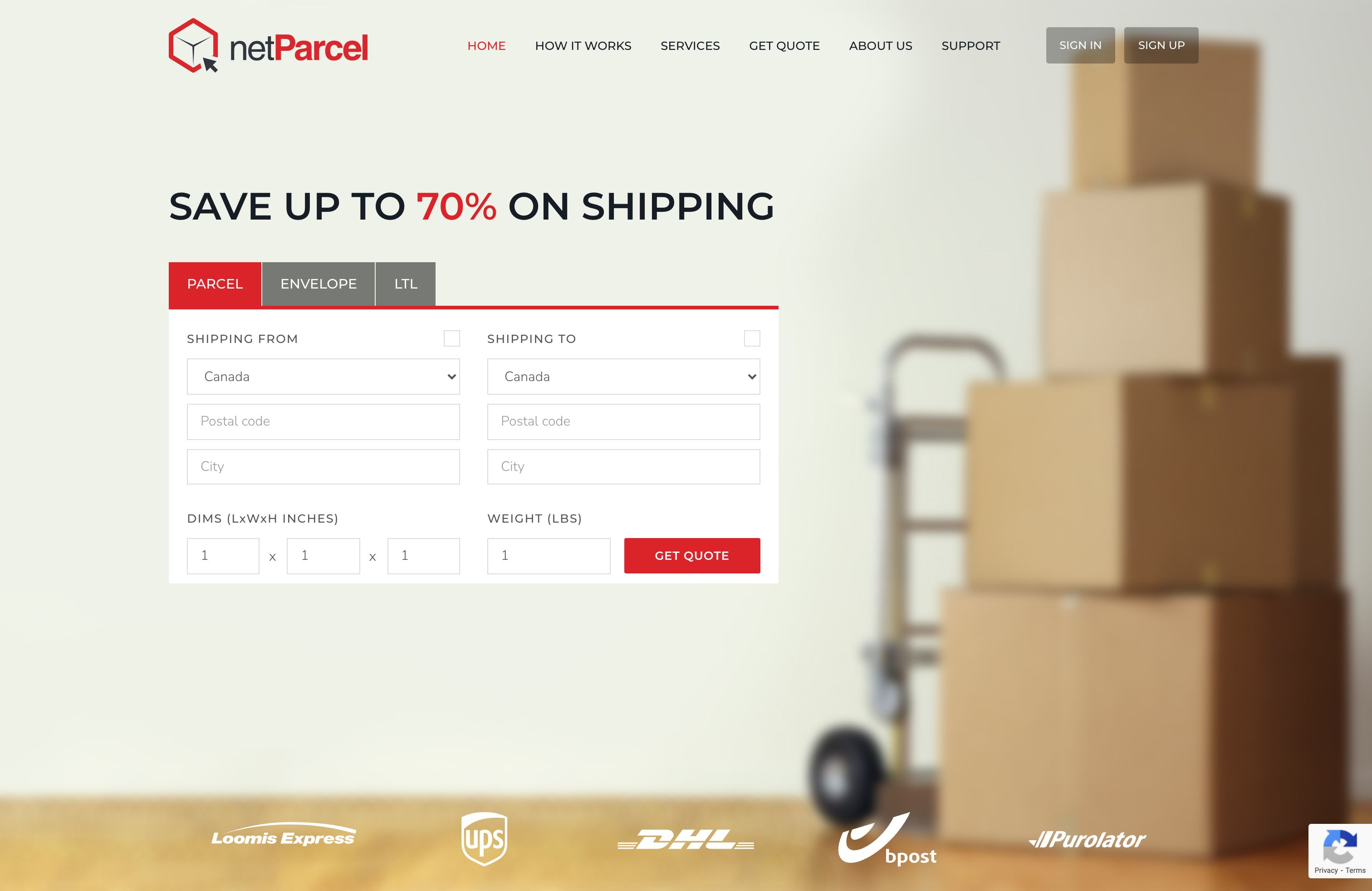Open the SERVICES navigation dropdown

[690, 45]
